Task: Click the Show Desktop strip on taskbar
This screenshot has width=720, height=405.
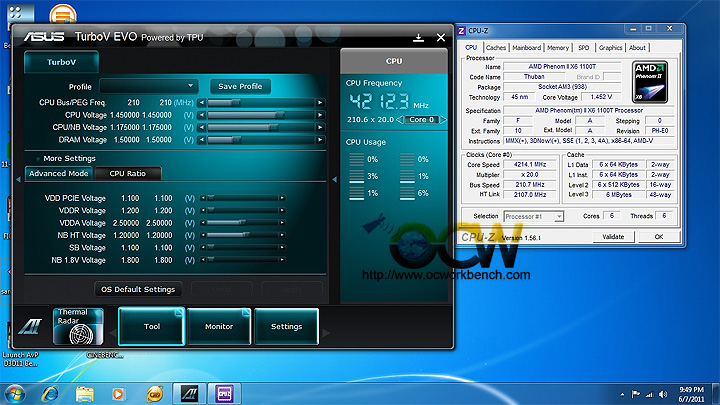Action: pos(716,394)
